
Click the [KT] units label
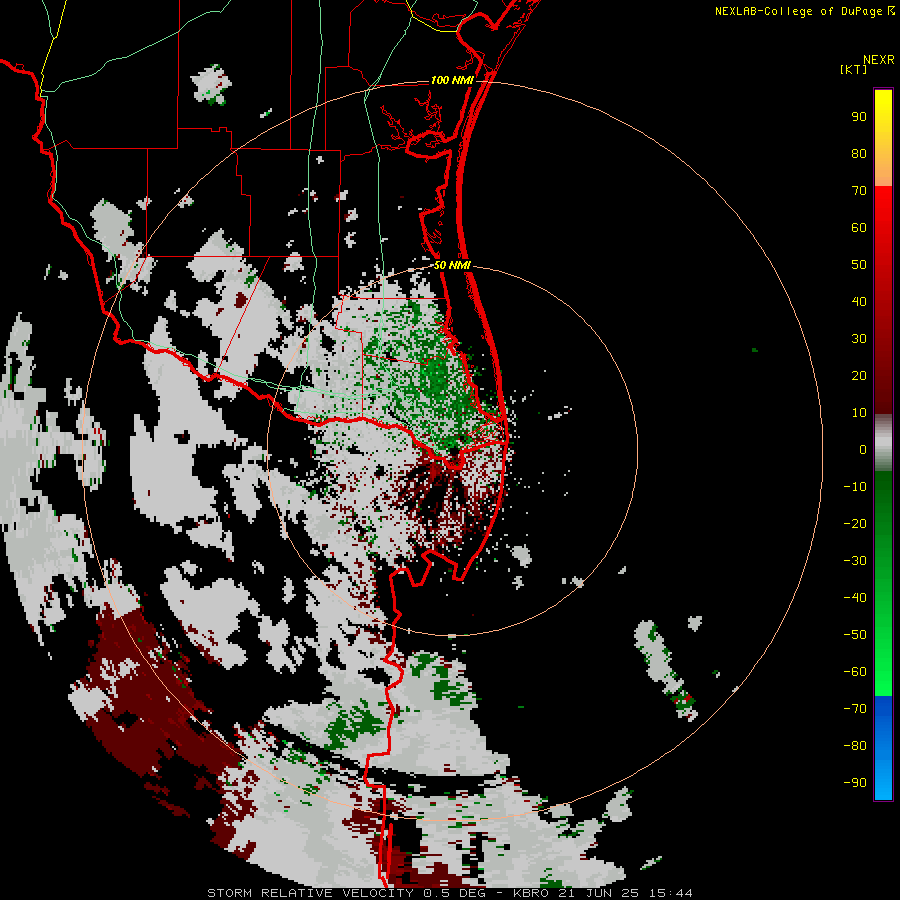pos(853,69)
